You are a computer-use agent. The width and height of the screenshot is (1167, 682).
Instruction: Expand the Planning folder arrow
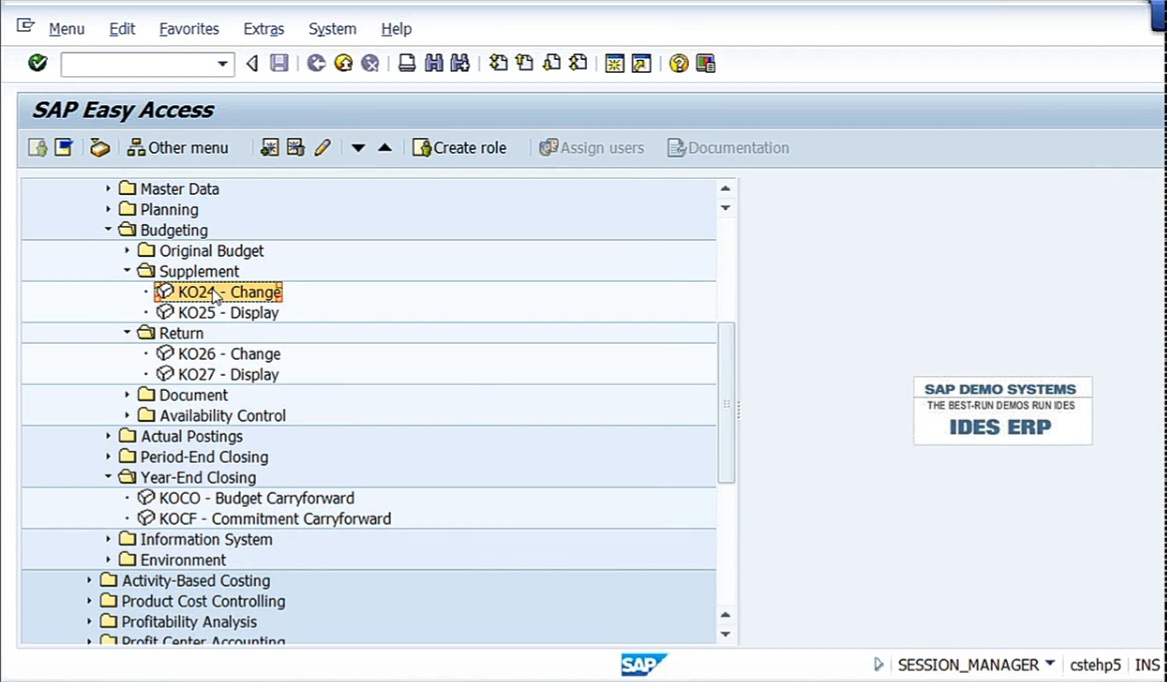(108, 209)
